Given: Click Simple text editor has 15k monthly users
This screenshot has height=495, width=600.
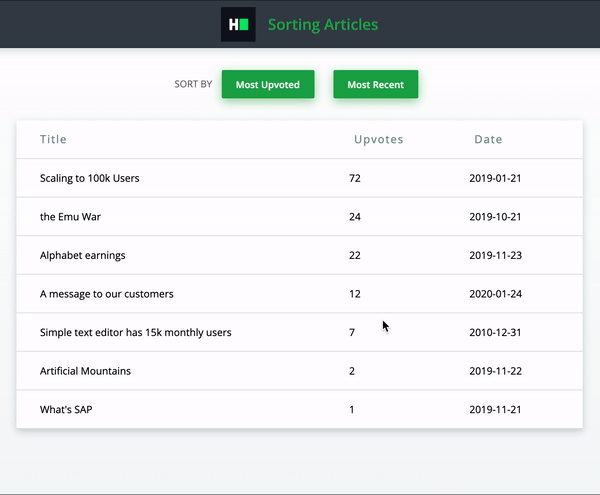Looking at the screenshot, I should point(136,333).
